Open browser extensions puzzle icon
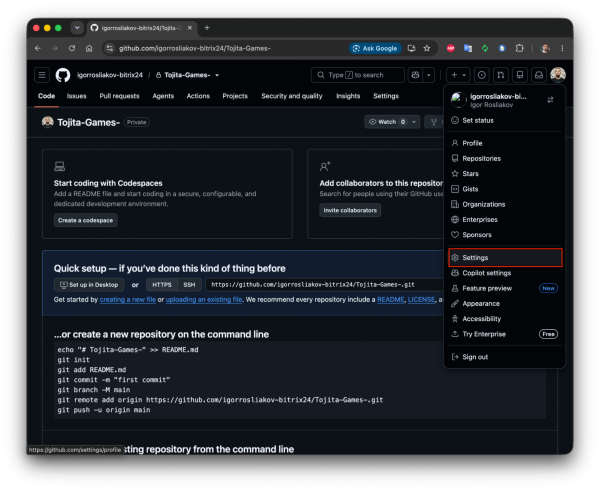The height and width of the screenshot is (490, 600). pyautogui.click(x=519, y=48)
